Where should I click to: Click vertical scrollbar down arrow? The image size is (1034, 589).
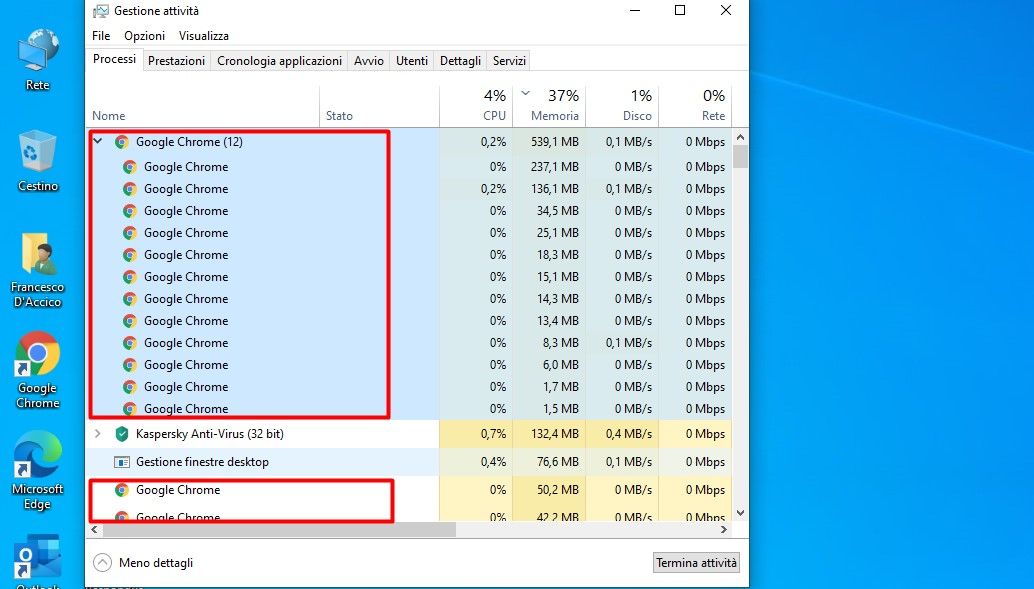741,513
